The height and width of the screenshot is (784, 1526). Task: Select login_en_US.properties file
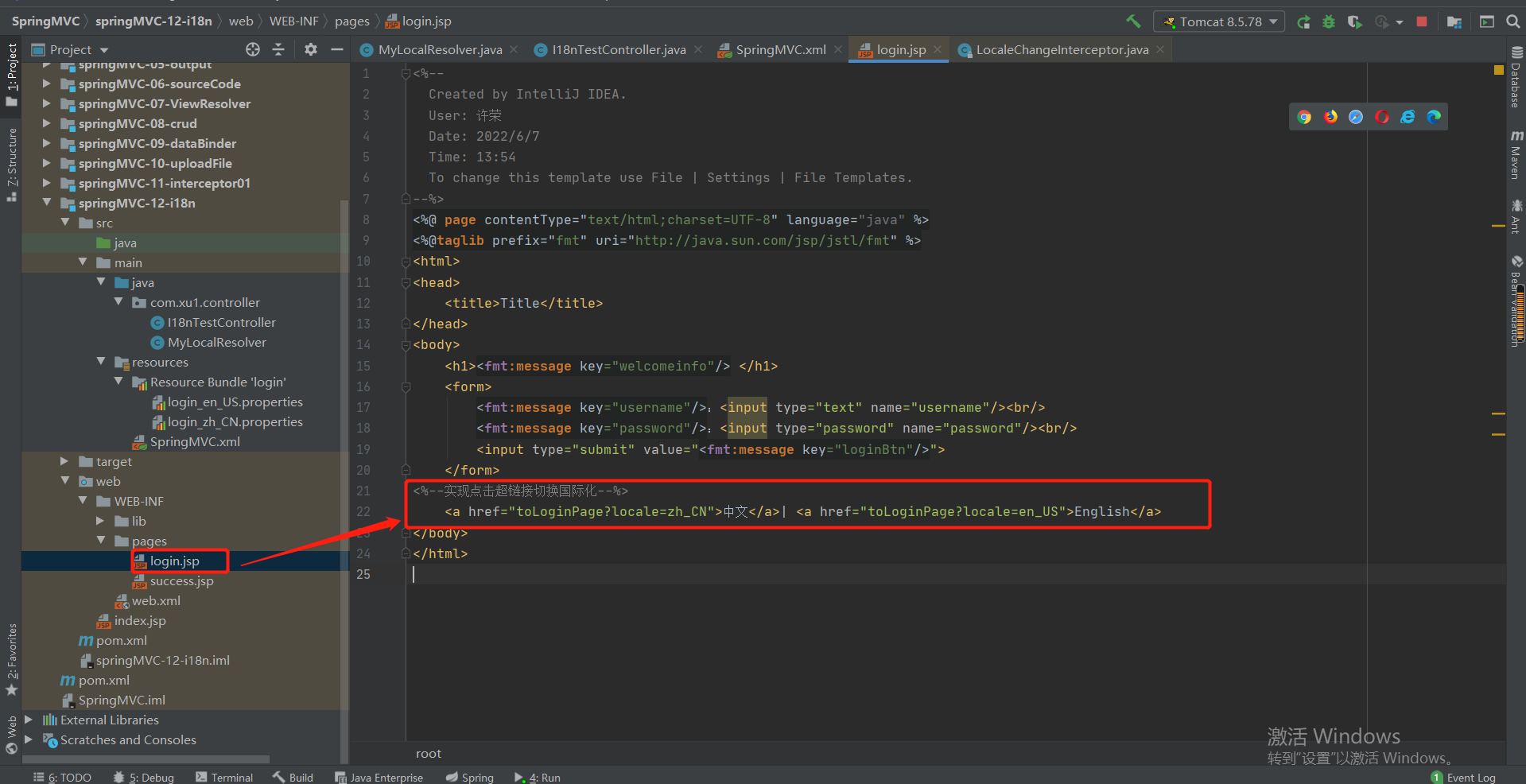tap(227, 402)
